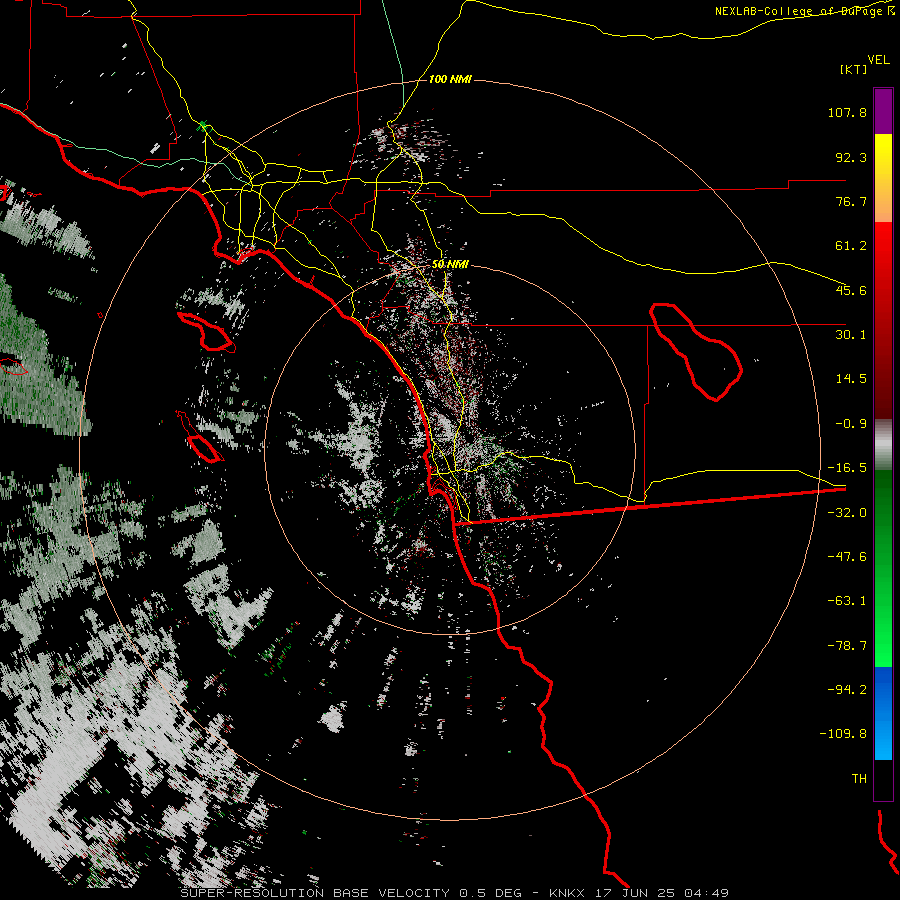Click the 107.8 value on velocity scale
This screenshot has width=900, height=900.
(x=847, y=112)
